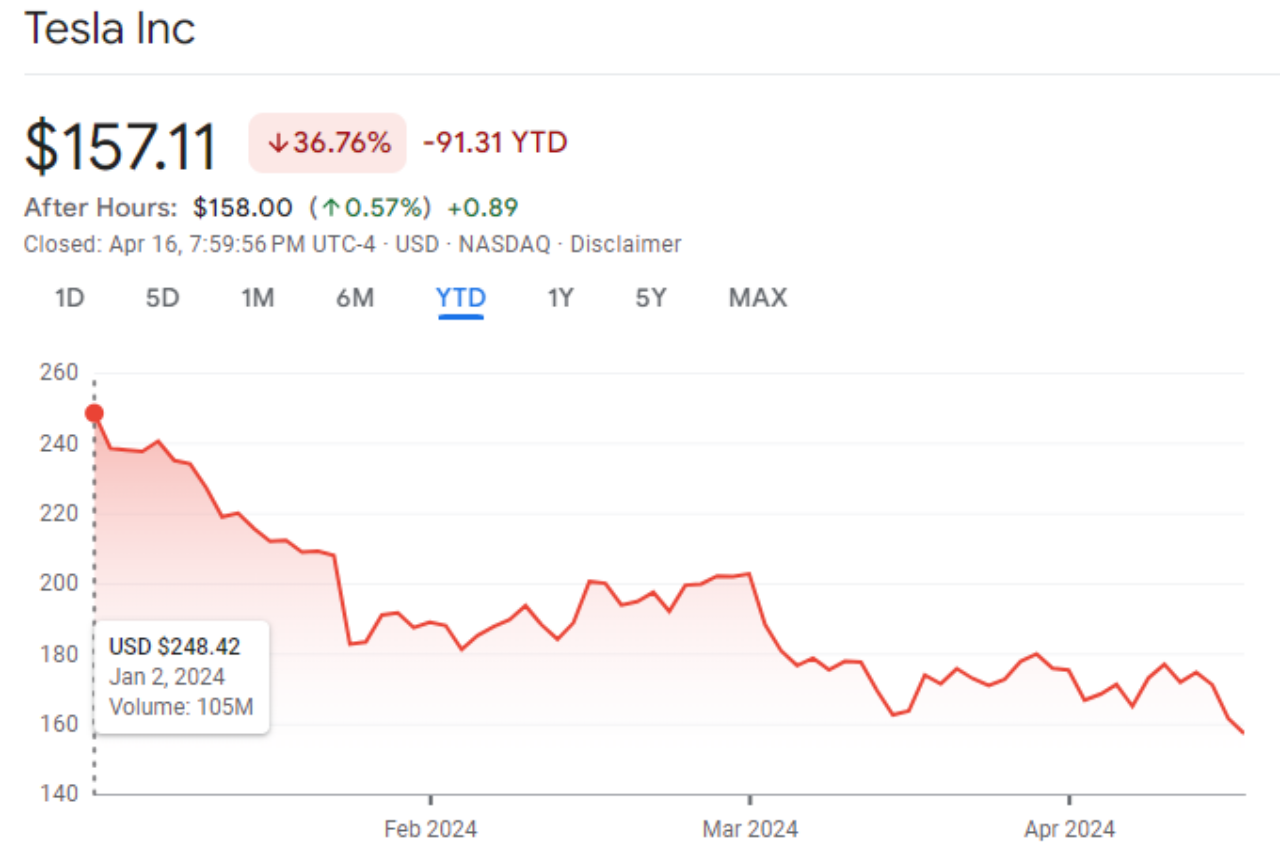
Task: Click the -91.31 YTD change text
Action: (495, 143)
